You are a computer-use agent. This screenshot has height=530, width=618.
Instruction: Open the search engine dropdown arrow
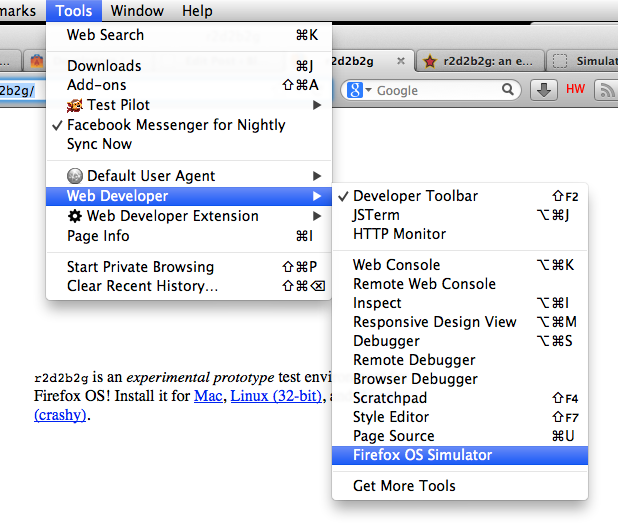(369, 90)
